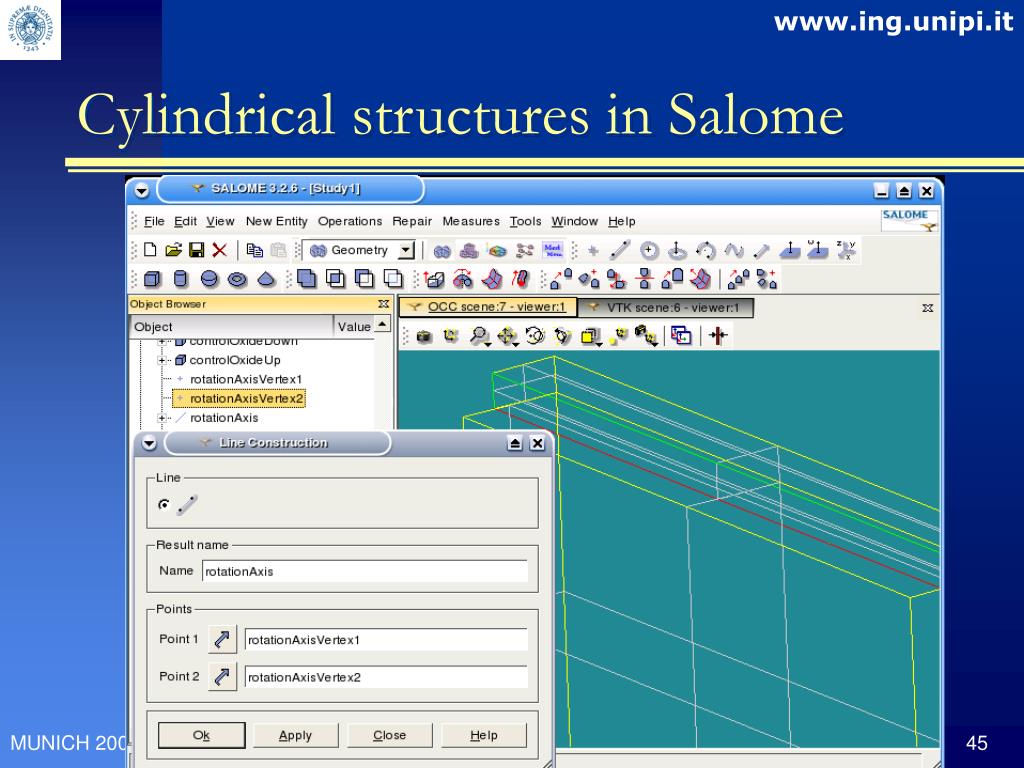Open the Line Construction dialog menu arrow
The width and height of the screenshot is (1024, 768).
click(149, 443)
